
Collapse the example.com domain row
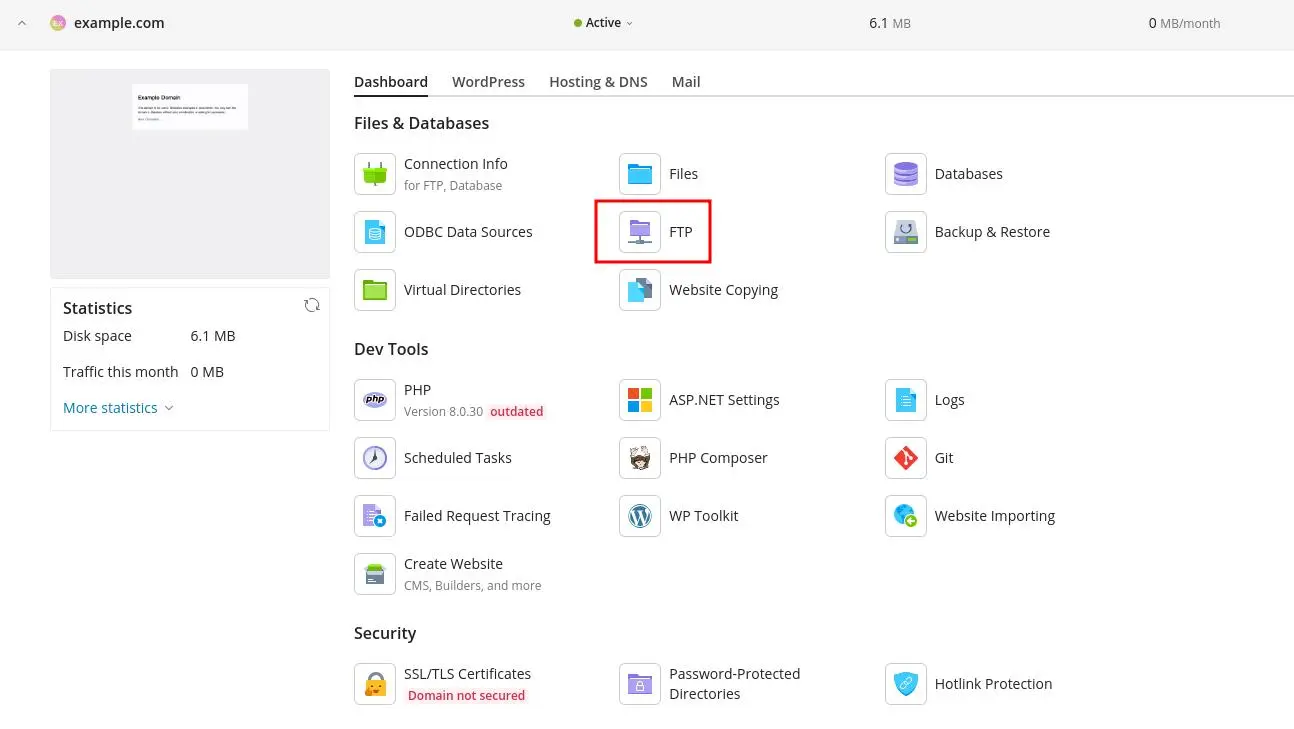[22, 23]
